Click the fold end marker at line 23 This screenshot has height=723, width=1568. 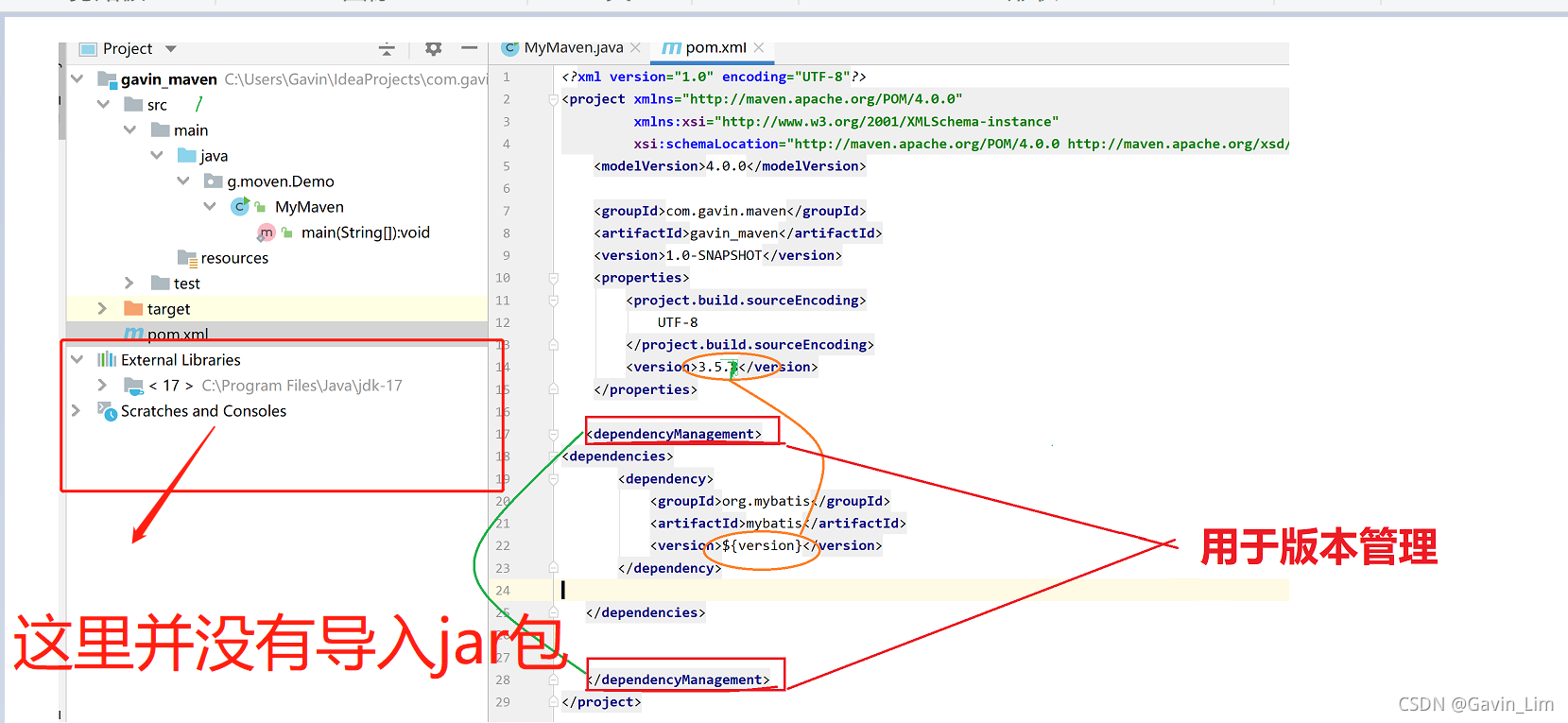[x=553, y=568]
